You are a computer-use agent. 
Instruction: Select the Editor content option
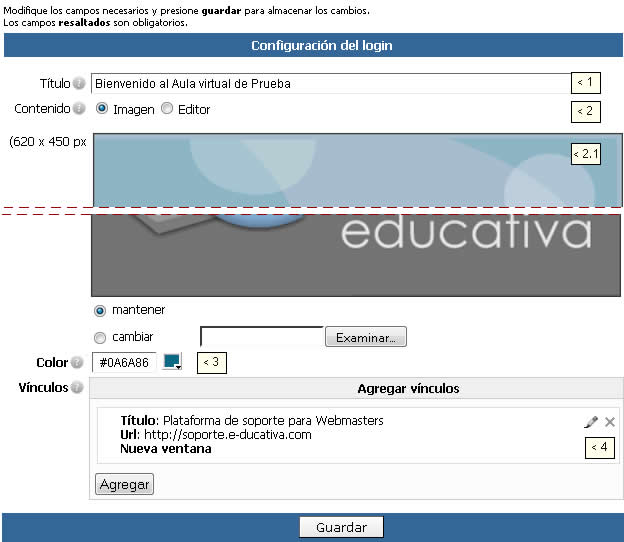(x=167, y=108)
